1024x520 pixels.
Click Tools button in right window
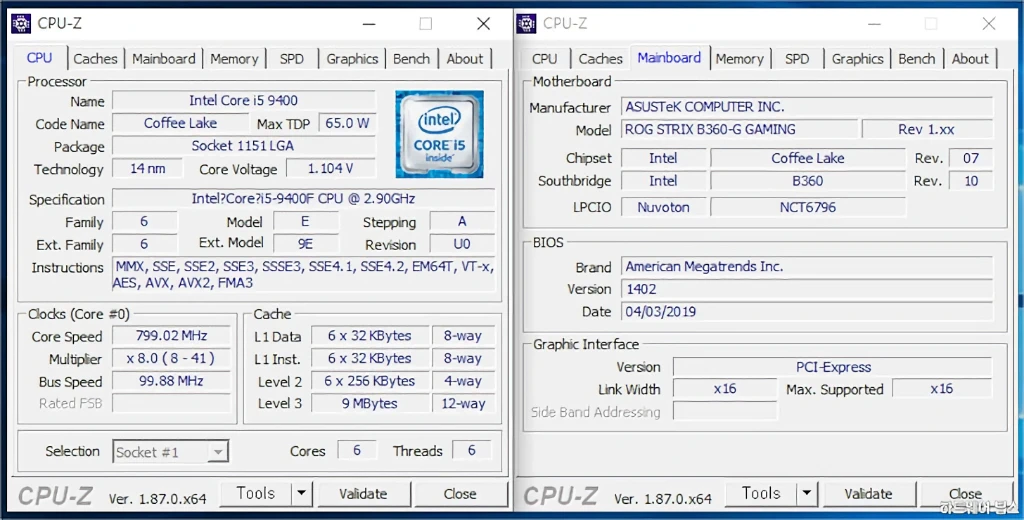pos(761,494)
